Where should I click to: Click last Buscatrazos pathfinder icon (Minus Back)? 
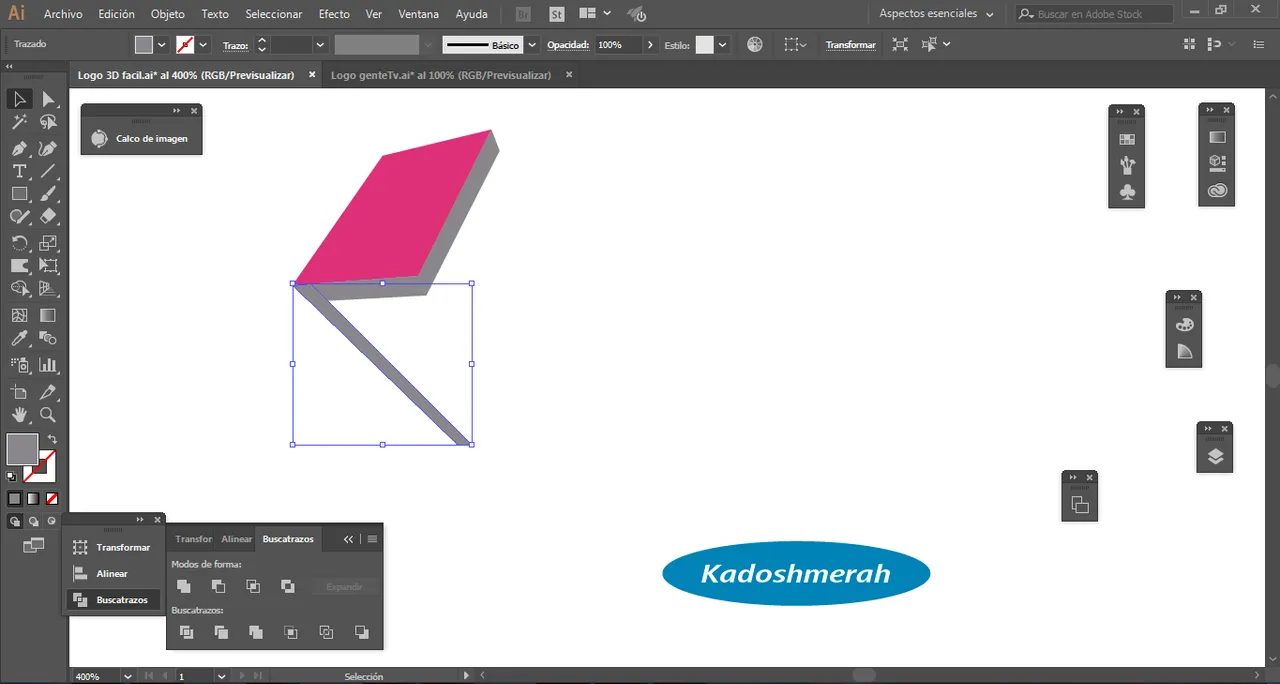(362, 632)
